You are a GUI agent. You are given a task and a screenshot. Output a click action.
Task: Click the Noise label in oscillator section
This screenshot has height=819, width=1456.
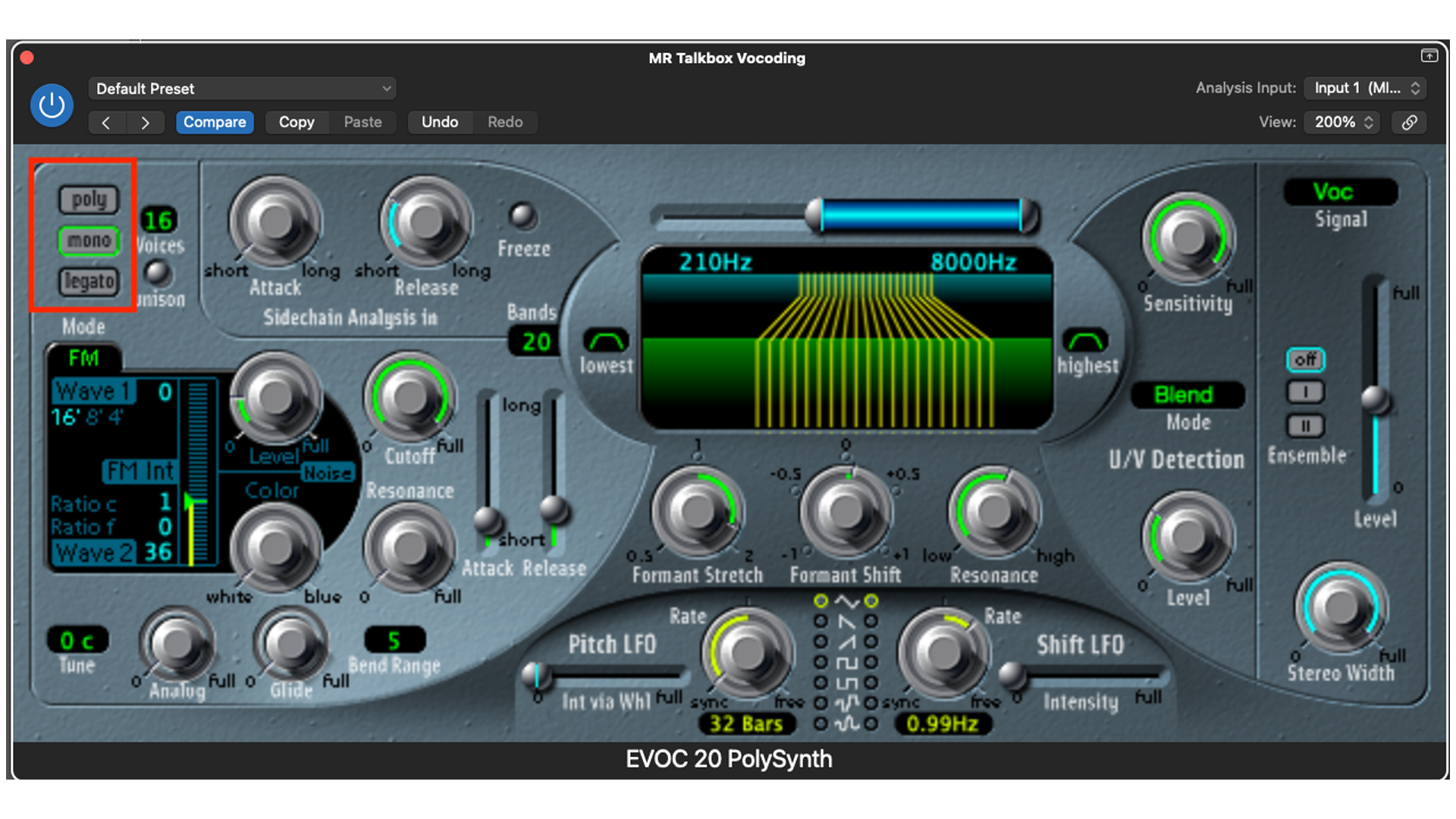328,473
